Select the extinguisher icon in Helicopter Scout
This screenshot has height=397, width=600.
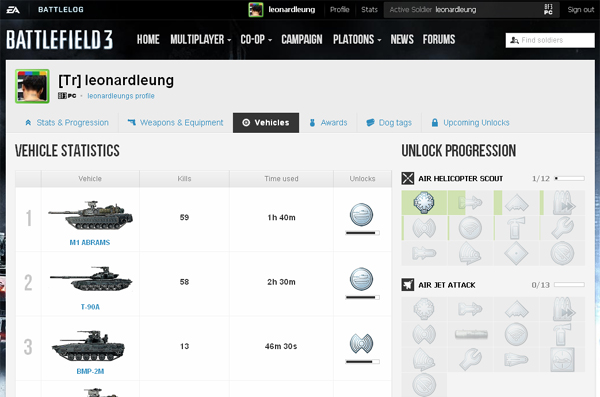tap(516, 228)
